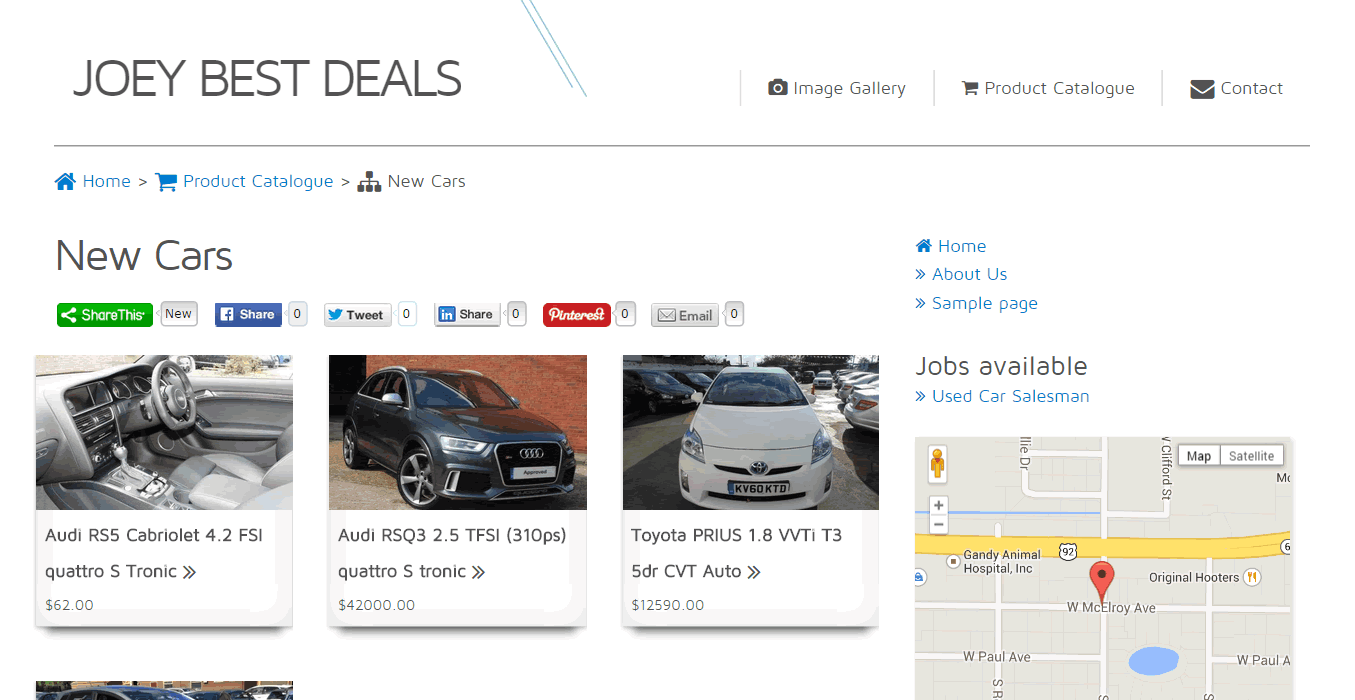1355x700 pixels.
Task: Share the page on Facebook
Action: (x=248, y=314)
